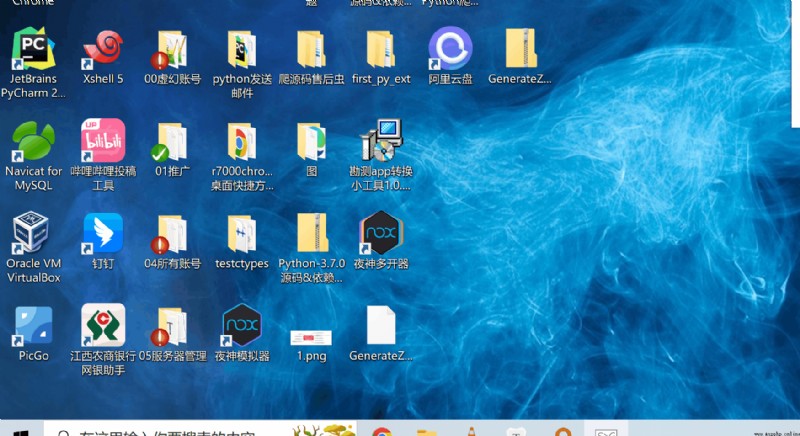Select the 04所有账号 folder
Screen dimensions: 800x436
pyautogui.click(x=172, y=234)
